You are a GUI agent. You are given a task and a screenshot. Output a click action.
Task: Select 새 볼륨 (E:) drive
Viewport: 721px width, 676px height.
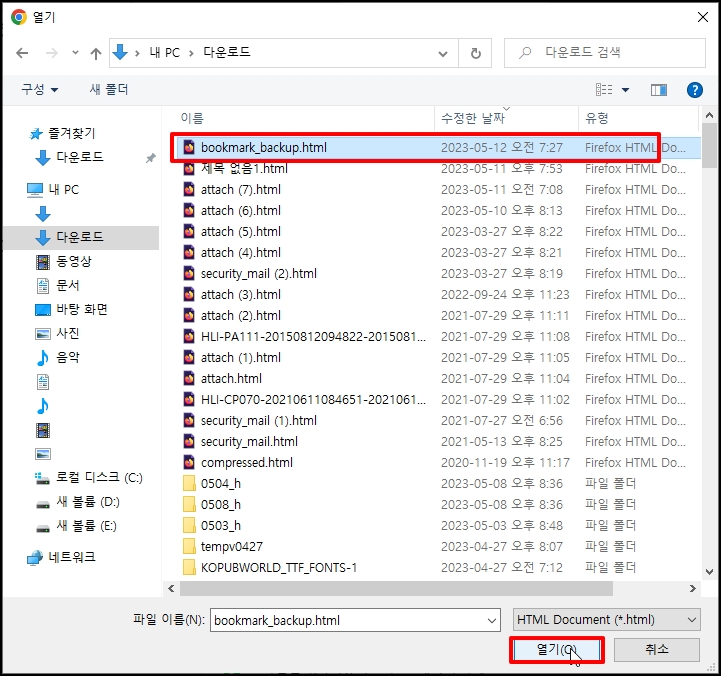click(76, 526)
